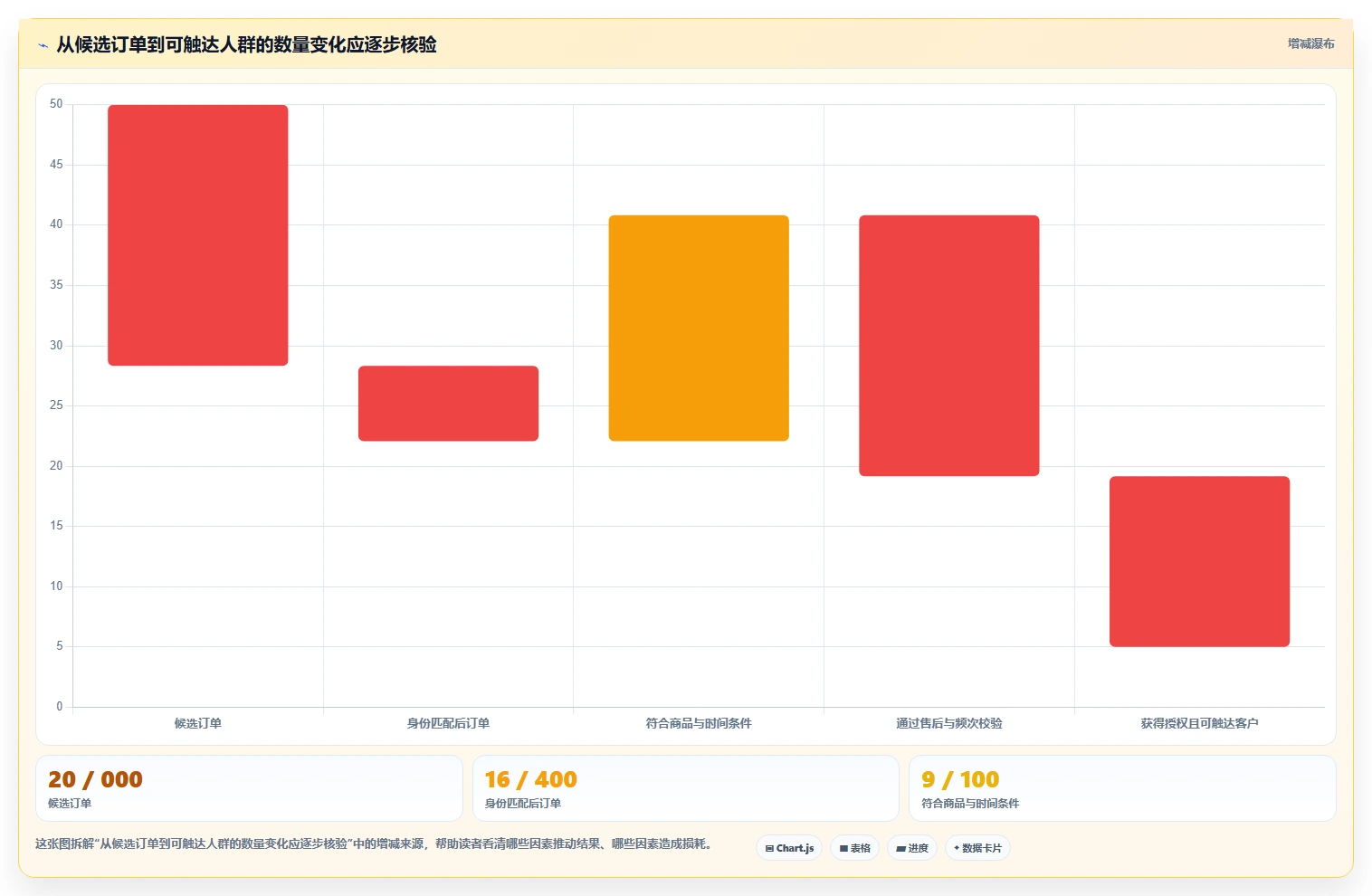This screenshot has height=896, width=1372.
Task: Click the 增减瀑布 label in the header
Action: 1310,43
